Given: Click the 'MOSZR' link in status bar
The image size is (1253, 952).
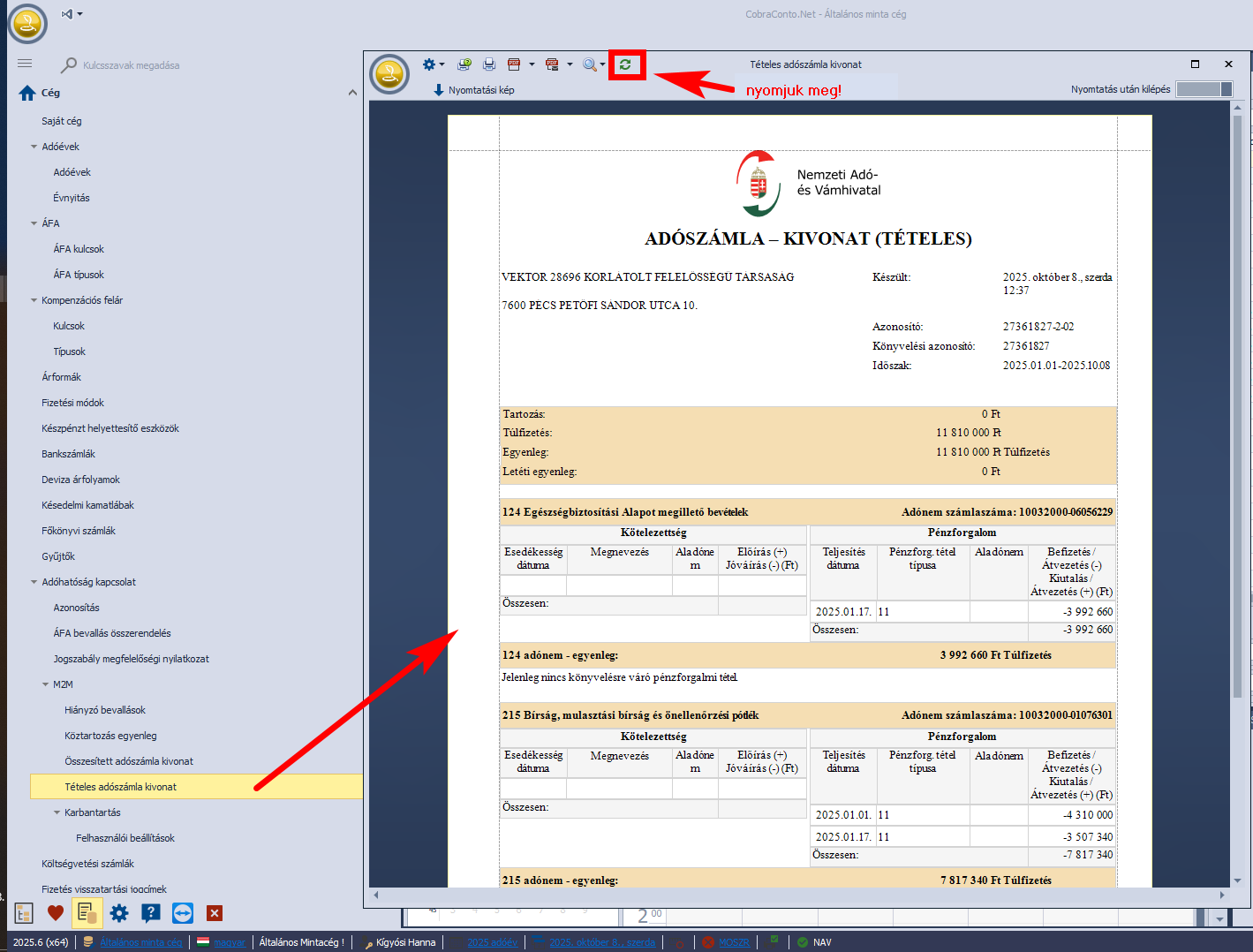Looking at the screenshot, I should pos(734,942).
